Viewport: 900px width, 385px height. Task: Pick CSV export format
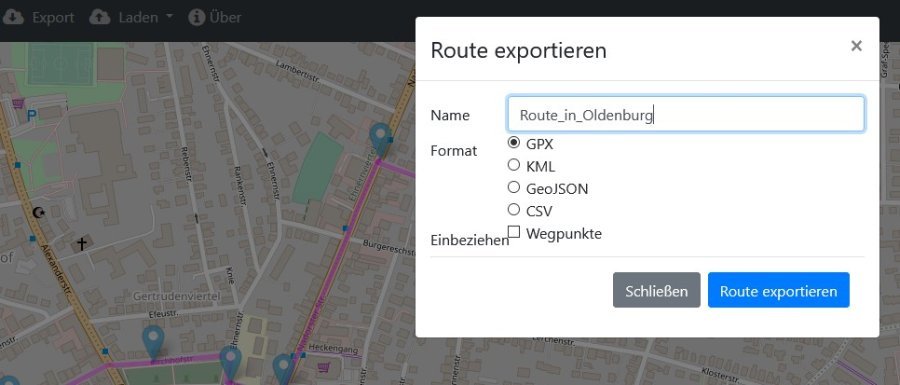[x=514, y=209]
